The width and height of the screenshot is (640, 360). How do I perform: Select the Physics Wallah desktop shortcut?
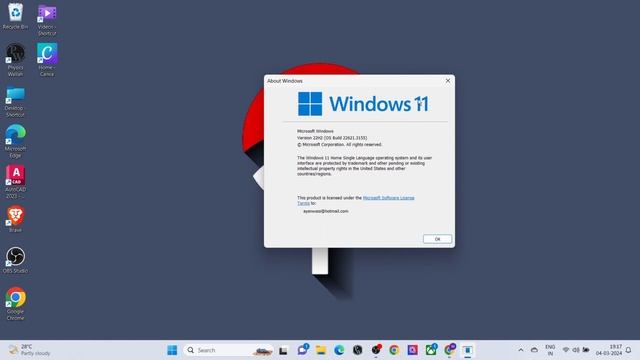tap(16, 60)
